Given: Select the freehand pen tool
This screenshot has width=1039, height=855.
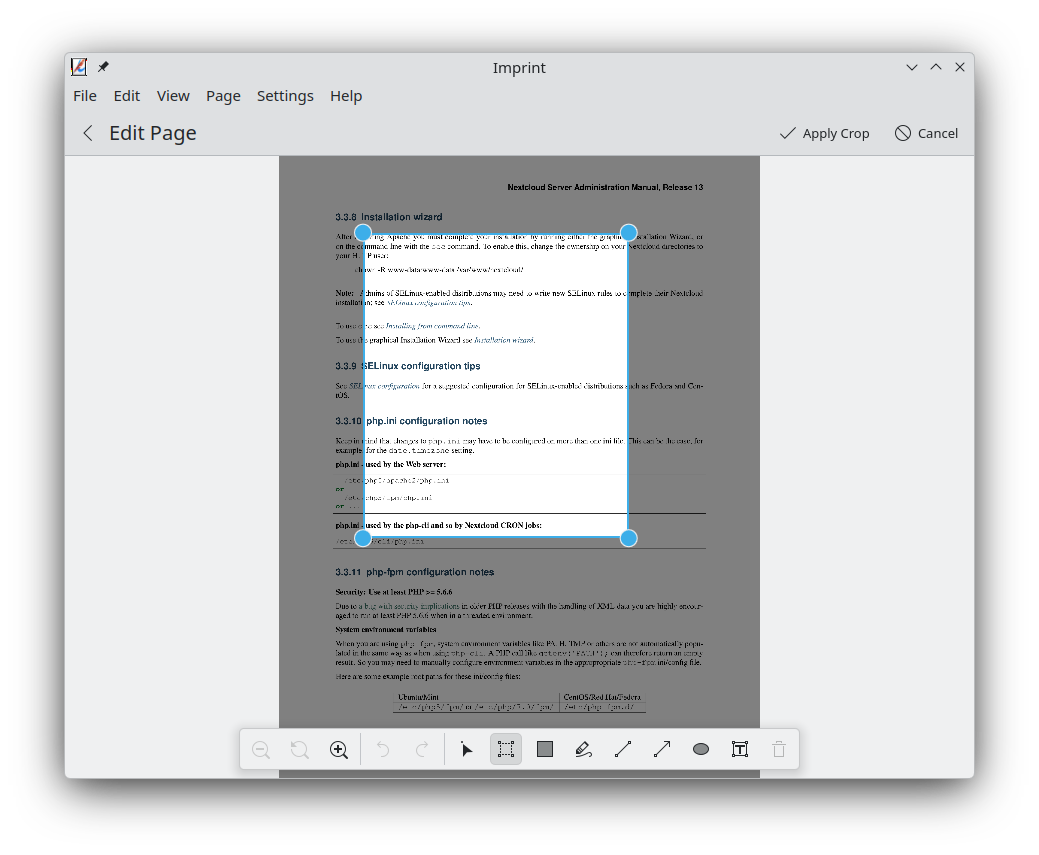Looking at the screenshot, I should point(584,750).
